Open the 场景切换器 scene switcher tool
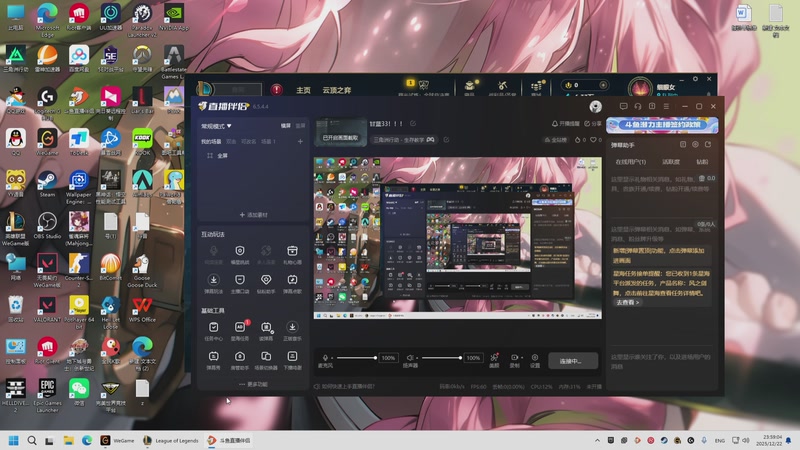This screenshot has height=450, width=800. click(x=266, y=360)
